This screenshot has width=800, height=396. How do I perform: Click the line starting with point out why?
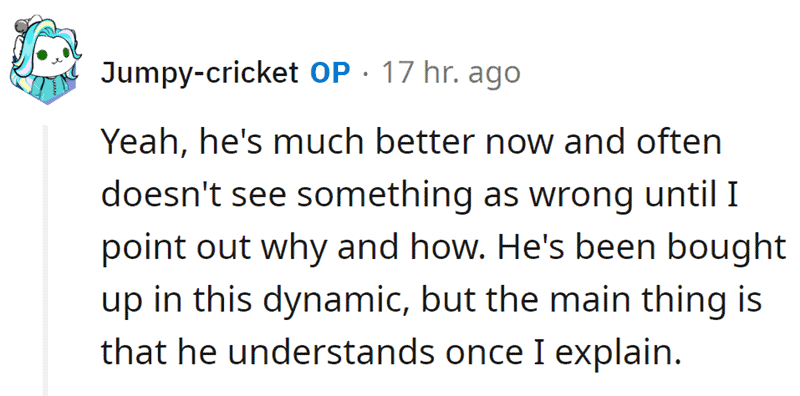click(x=443, y=248)
